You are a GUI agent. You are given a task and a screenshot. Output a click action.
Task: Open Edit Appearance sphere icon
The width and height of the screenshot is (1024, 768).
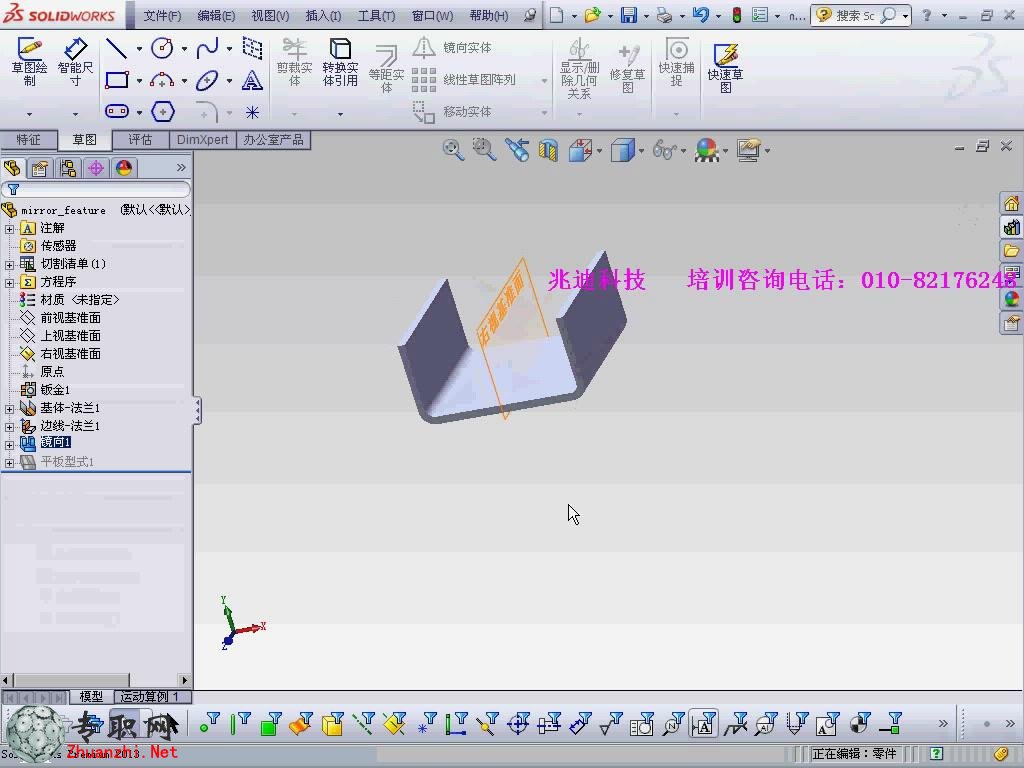coord(707,151)
